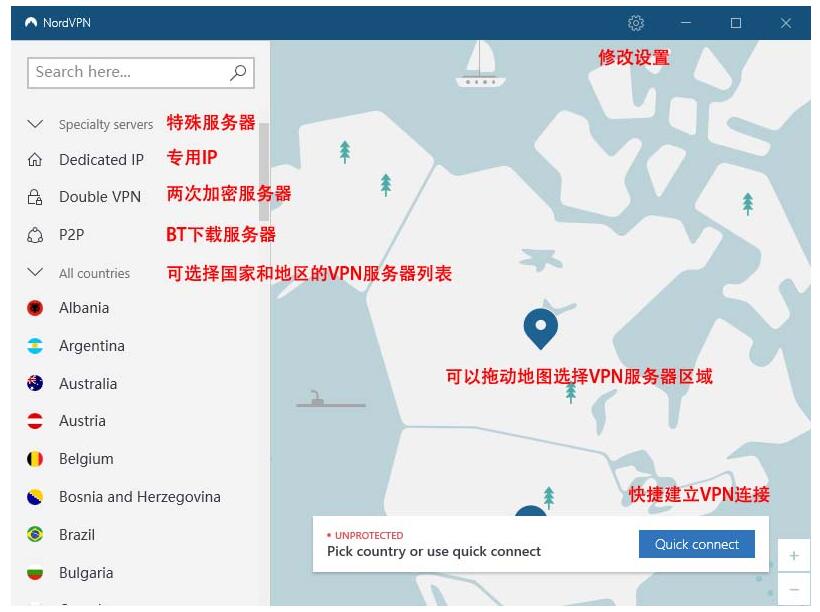Click the Belgium flag icon
Image resolution: width=820 pixels, height=612 pixels.
35,459
